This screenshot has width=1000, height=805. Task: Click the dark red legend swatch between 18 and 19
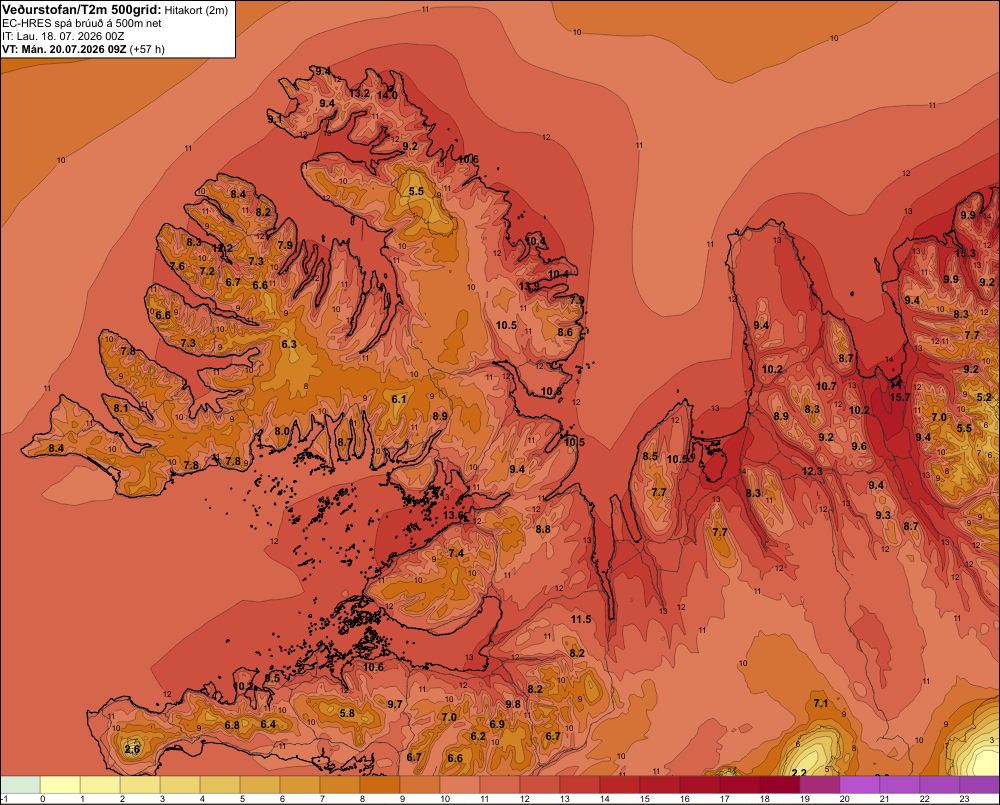tap(779, 785)
